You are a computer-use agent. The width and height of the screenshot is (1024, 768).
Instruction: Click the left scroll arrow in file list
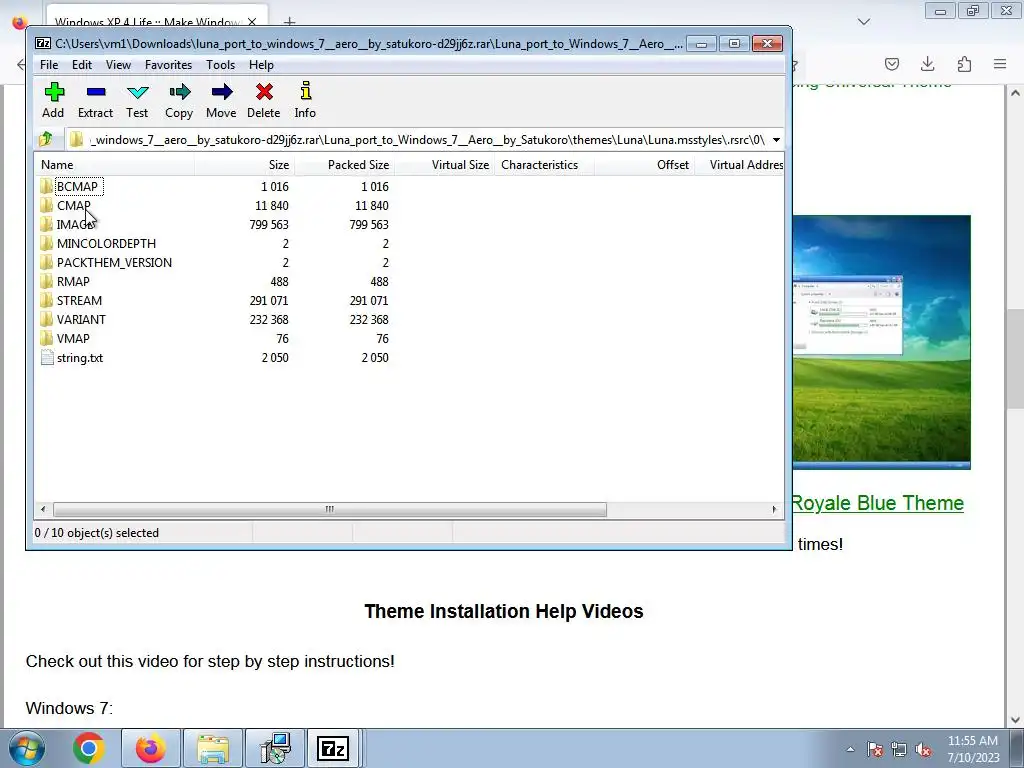coord(43,509)
